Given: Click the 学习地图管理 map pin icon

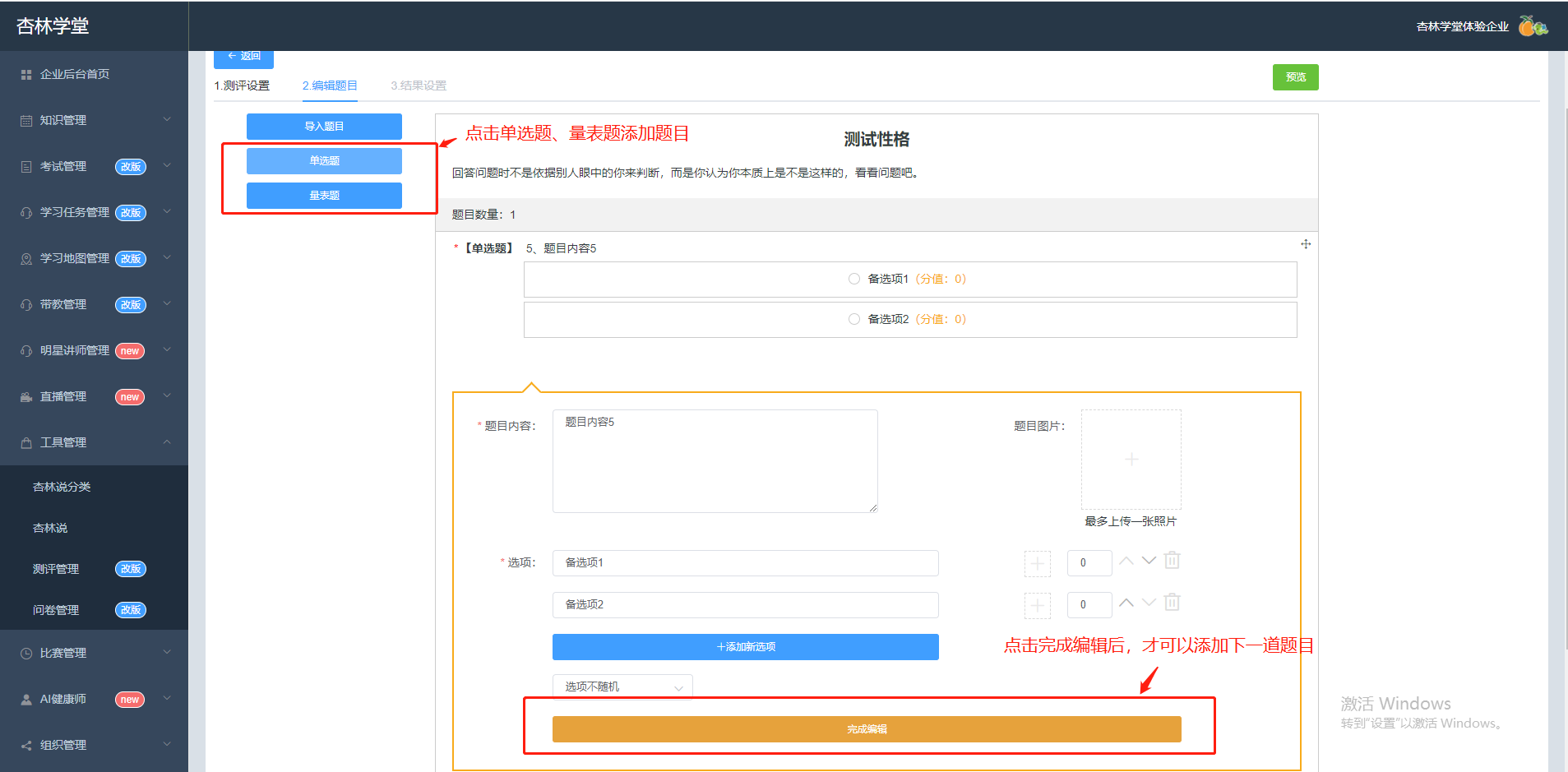Looking at the screenshot, I should point(26,259).
